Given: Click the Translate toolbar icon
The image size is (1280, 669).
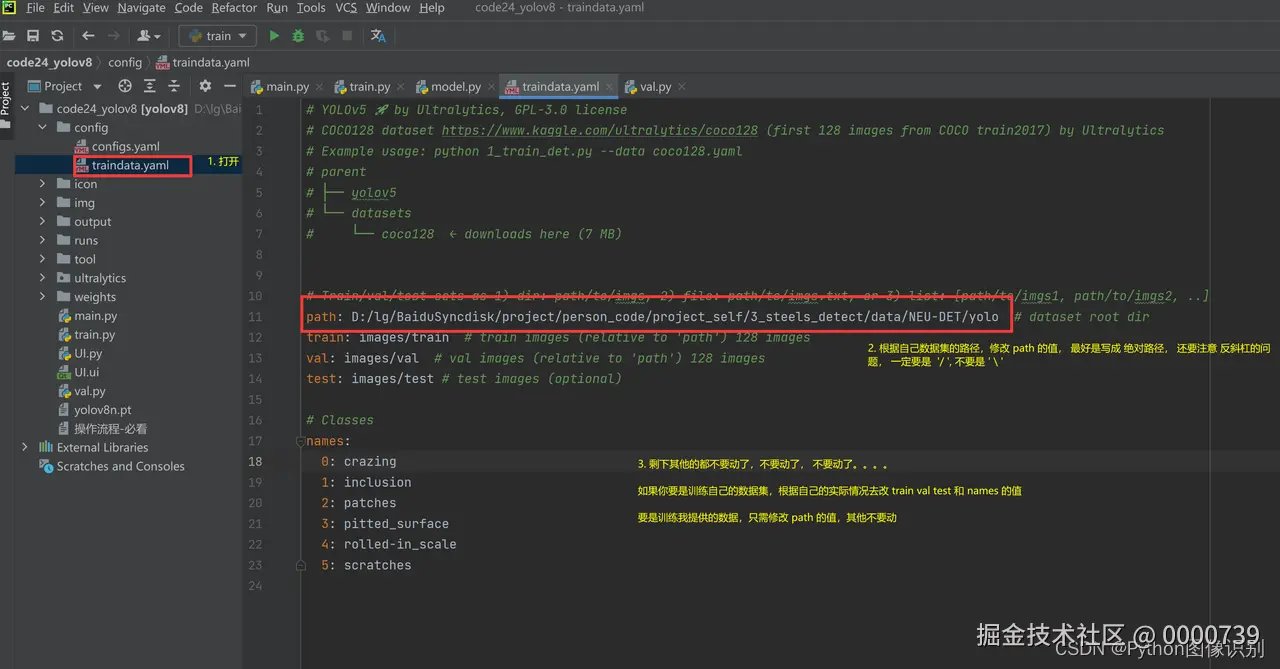Looking at the screenshot, I should [x=378, y=36].
